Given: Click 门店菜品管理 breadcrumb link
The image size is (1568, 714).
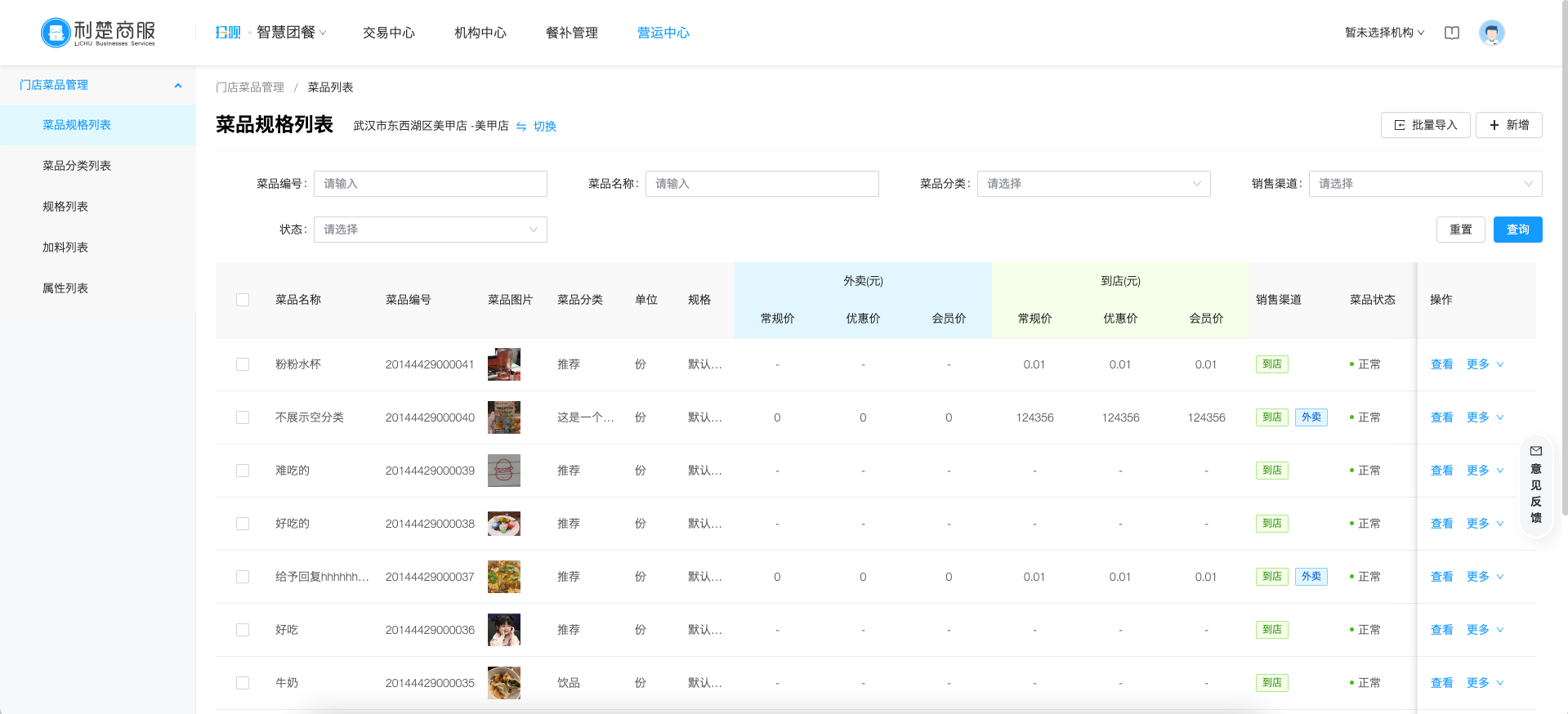Looking at the screenshot, I should (250, 87).
